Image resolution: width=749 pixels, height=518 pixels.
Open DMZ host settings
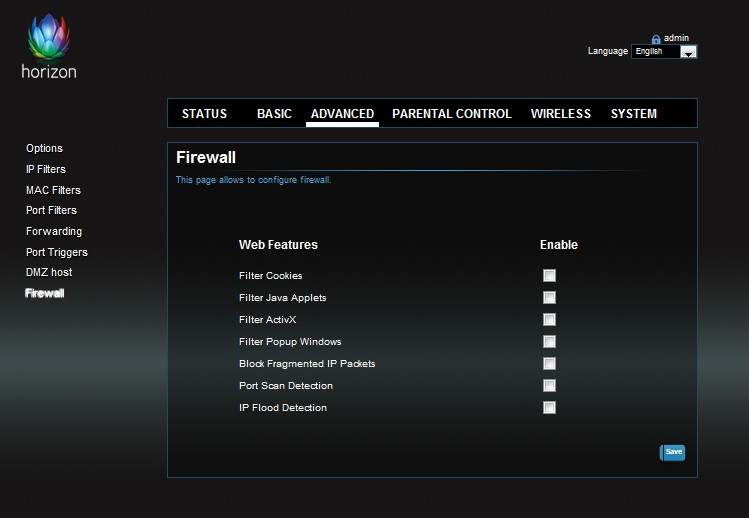[x=49, y=272]
